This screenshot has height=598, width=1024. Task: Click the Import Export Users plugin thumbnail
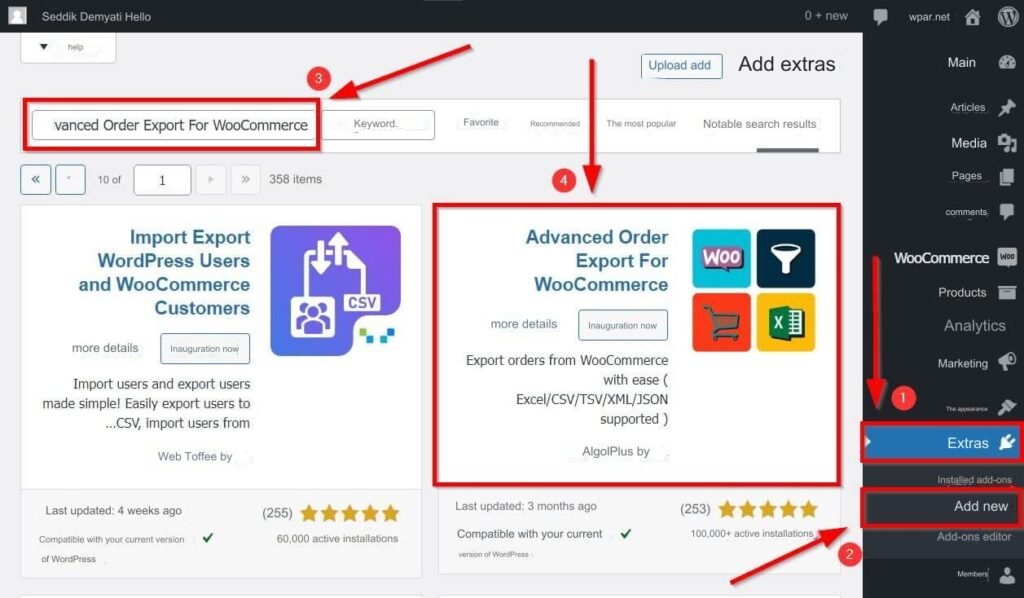click(x=336, y=291)
